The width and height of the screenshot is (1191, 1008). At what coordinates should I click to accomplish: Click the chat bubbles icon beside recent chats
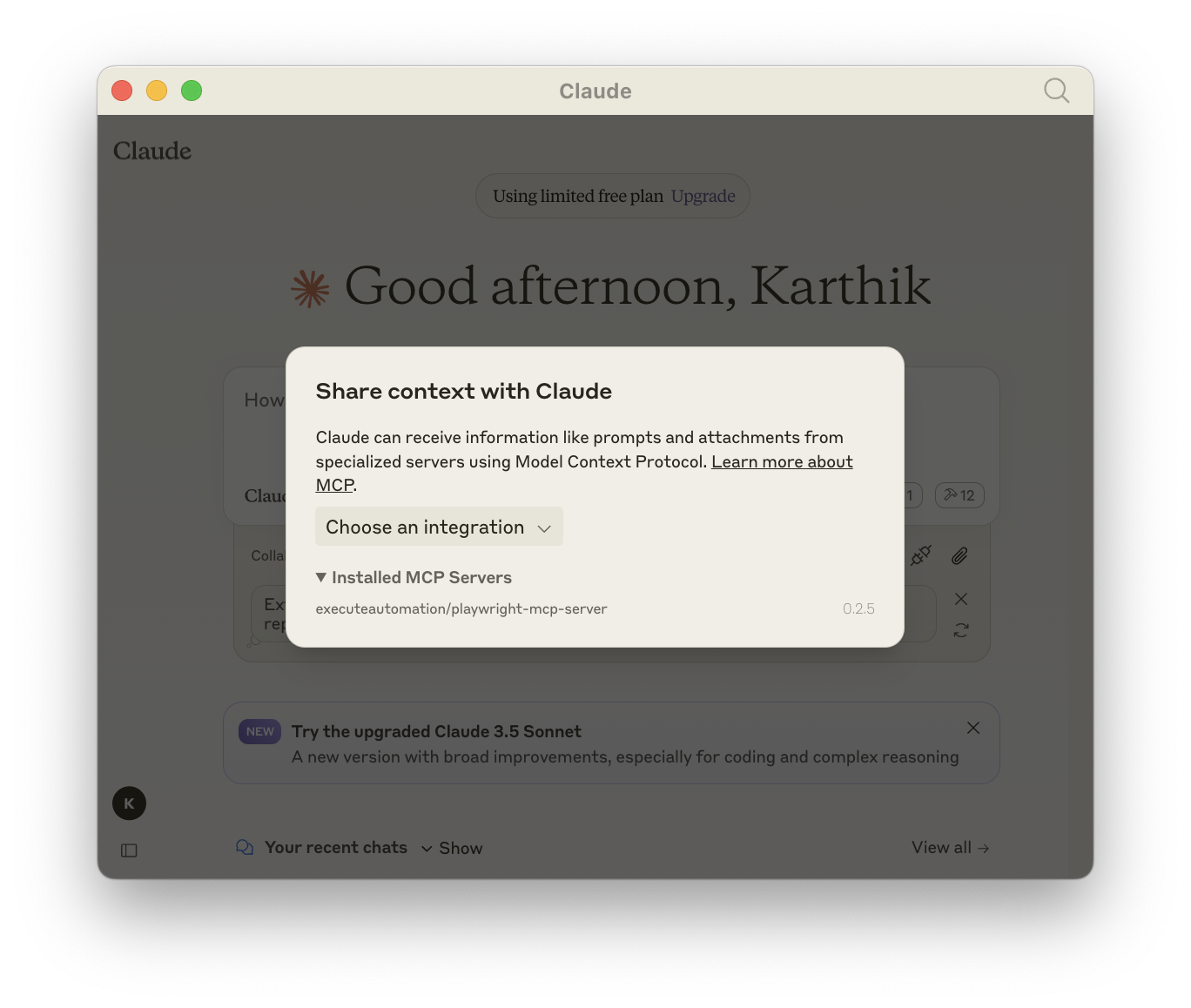(x=245, y=848)
